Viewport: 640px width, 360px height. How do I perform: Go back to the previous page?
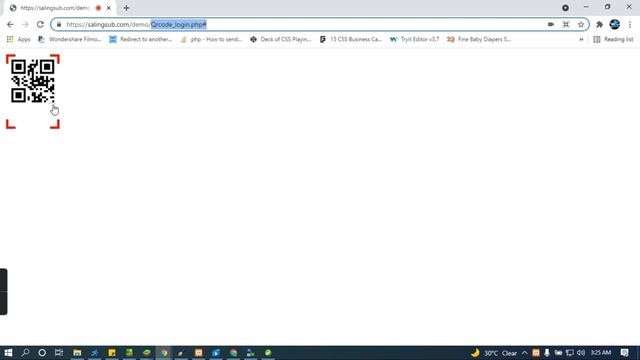click(x=10, y=24)
